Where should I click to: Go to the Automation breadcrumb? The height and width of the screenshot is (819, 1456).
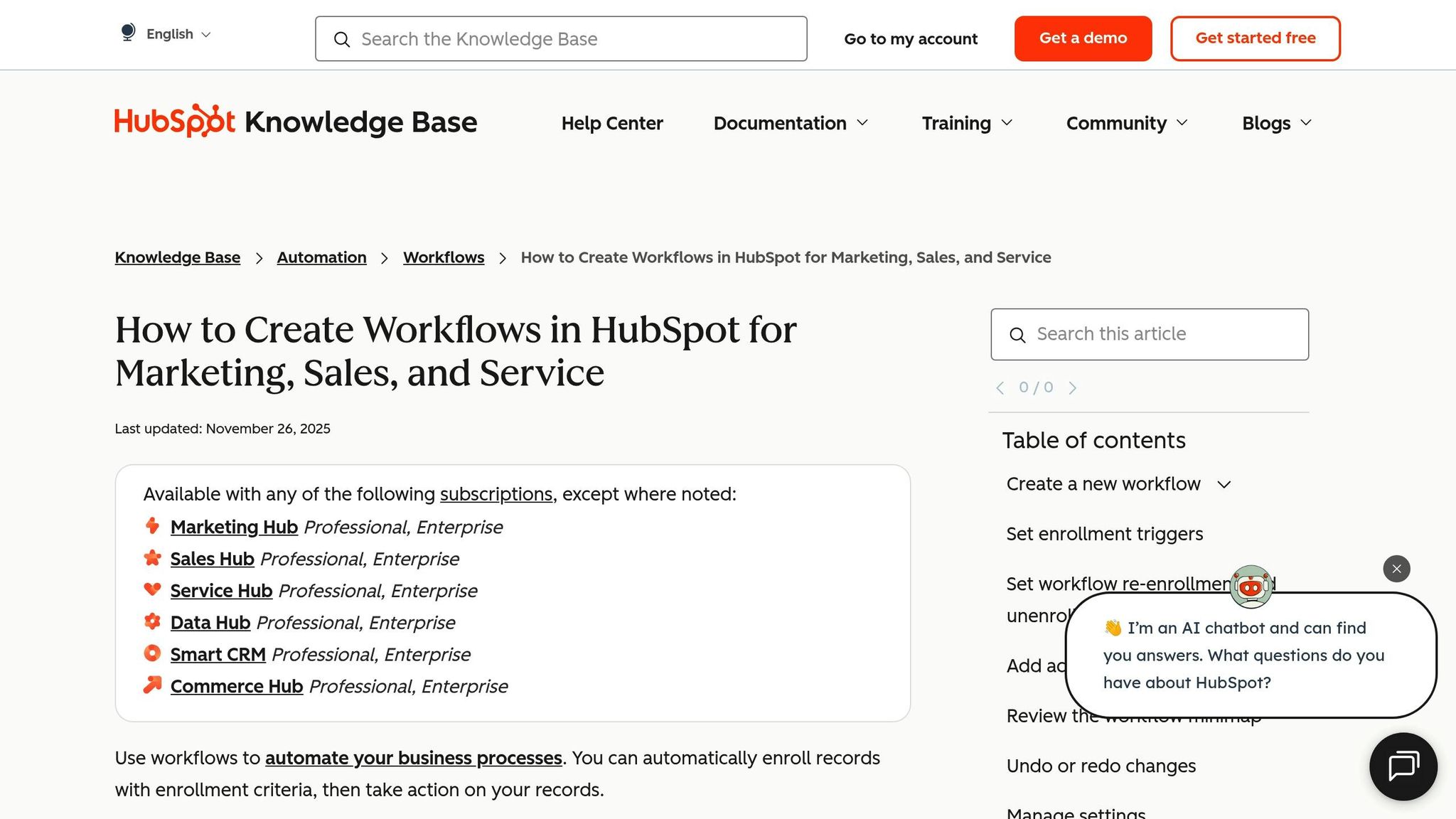[x=321, y=257]
